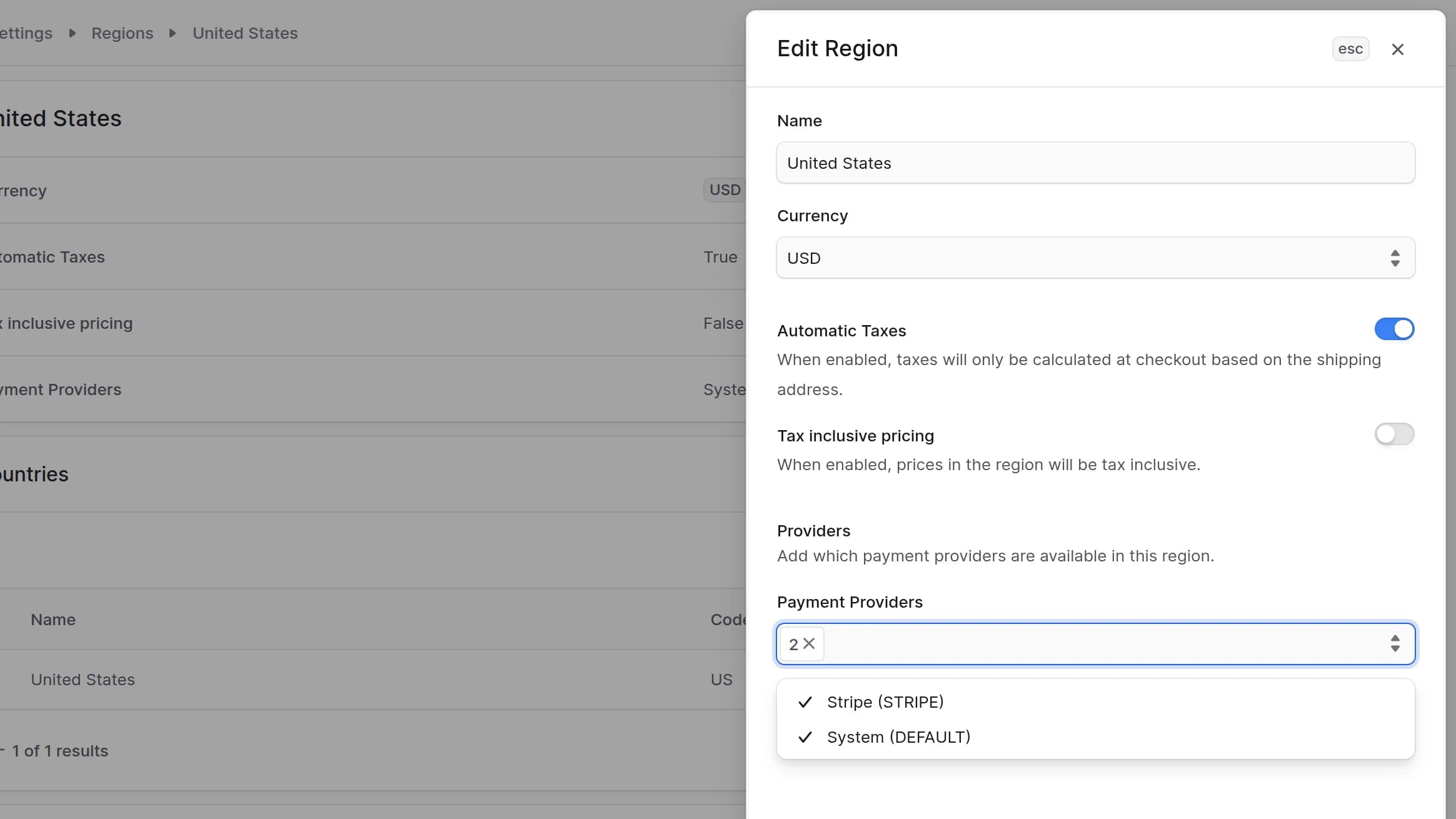
Task: Click the Stripe option checkmark icon
Action: pos(805,702)
